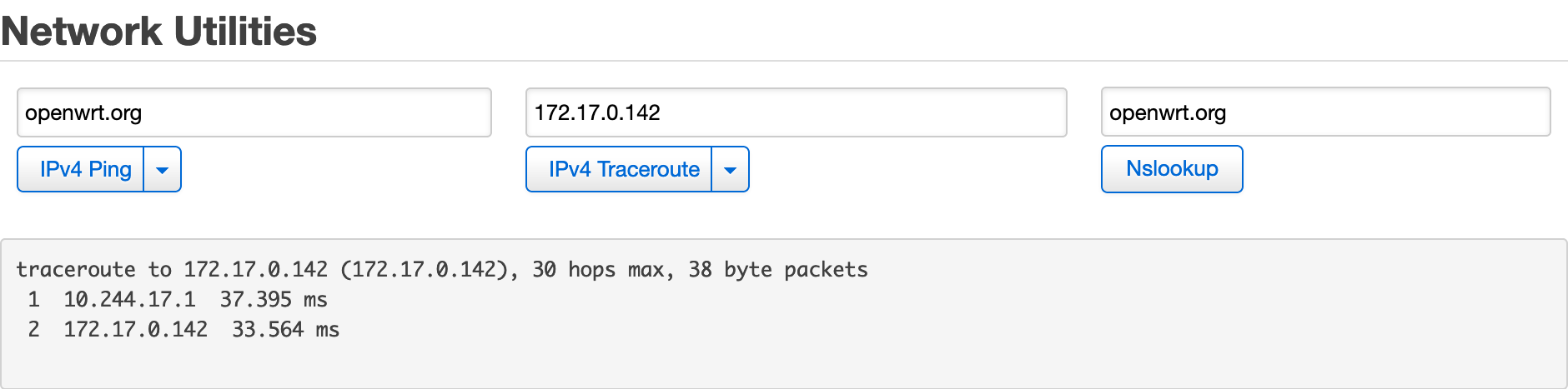Expand the traceroute protocol dropdown arrow
Viewport: 1568px width, 389px height.
click(x=731, y=169)
